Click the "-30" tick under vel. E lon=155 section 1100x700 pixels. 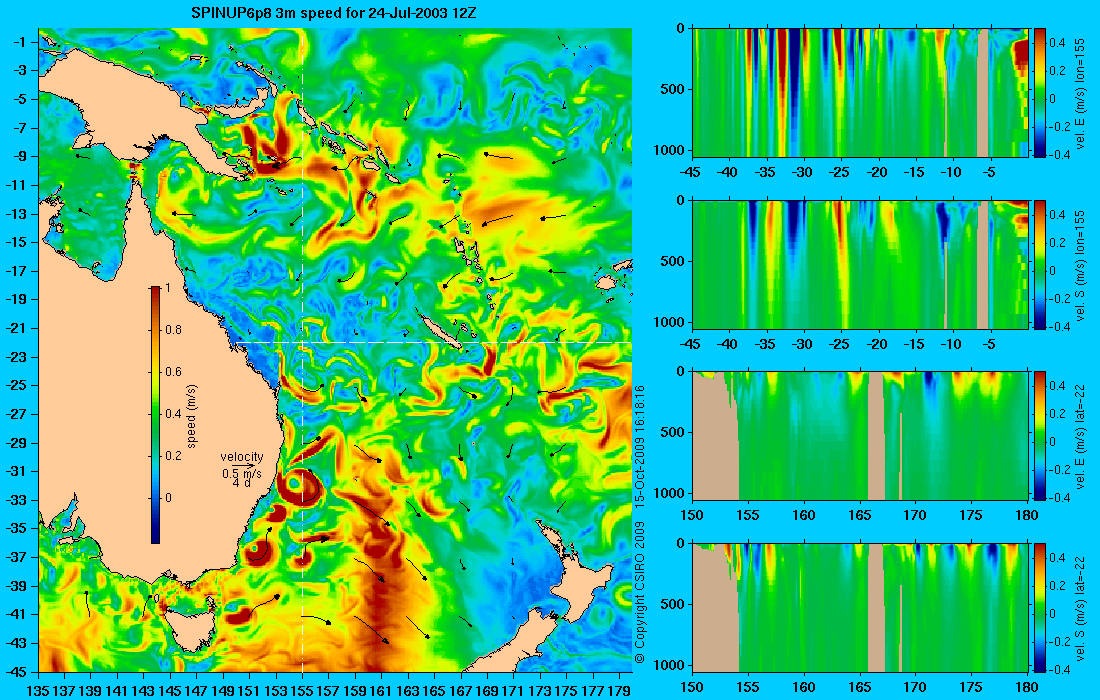pyautogui.click(x=803, y=173)
